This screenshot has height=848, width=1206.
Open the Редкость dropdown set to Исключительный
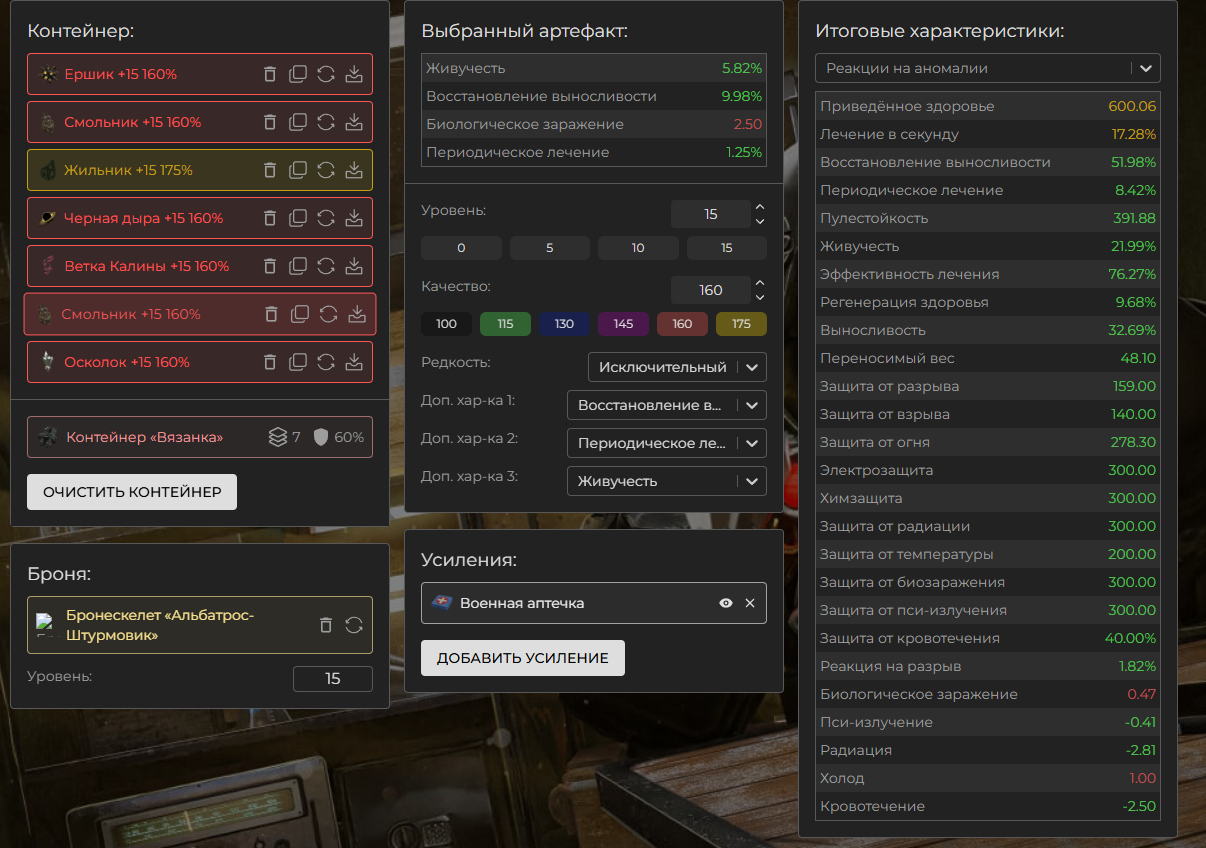click(677, 367)
